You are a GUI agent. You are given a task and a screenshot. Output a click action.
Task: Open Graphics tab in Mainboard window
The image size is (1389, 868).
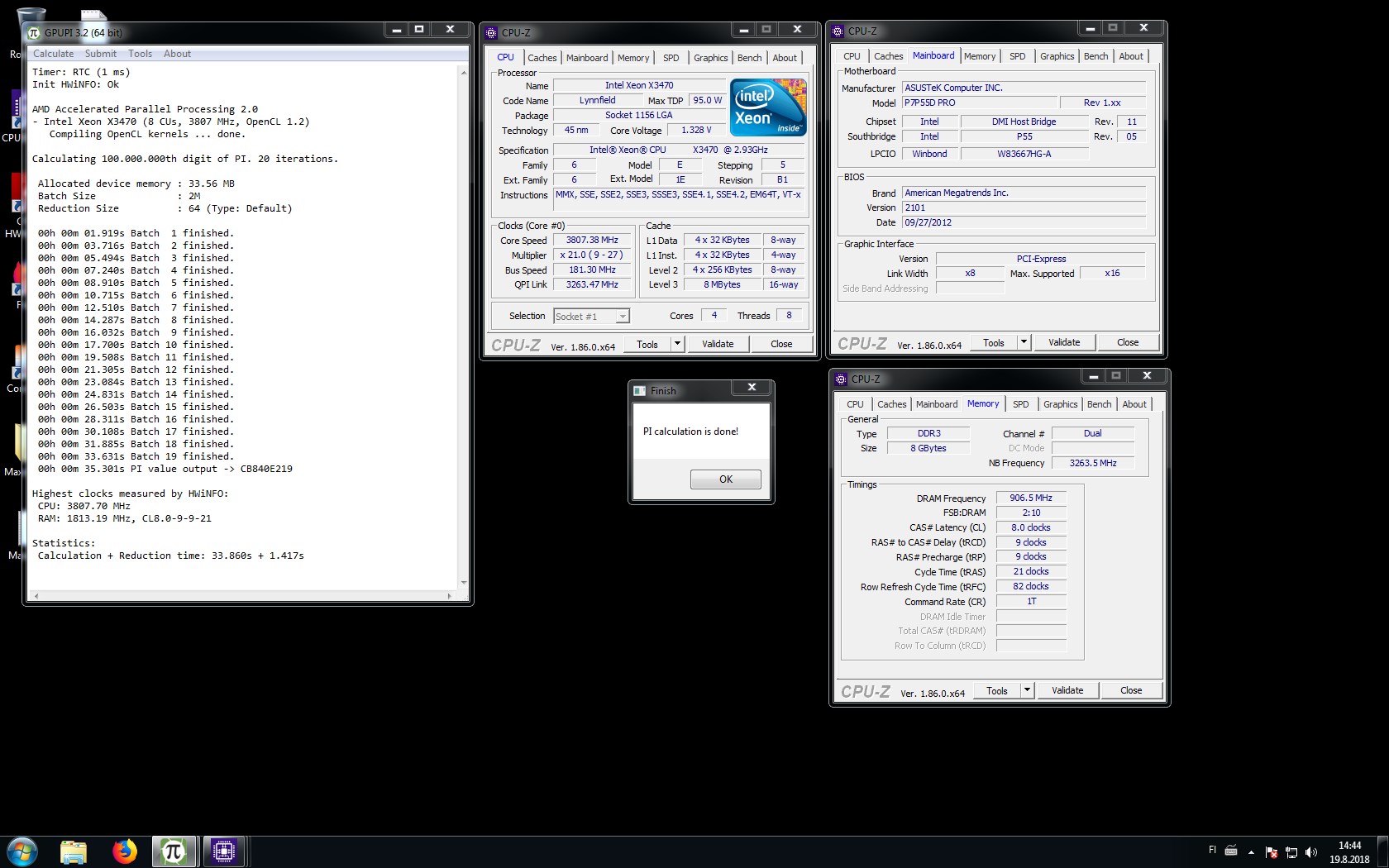coord(1057,56)
